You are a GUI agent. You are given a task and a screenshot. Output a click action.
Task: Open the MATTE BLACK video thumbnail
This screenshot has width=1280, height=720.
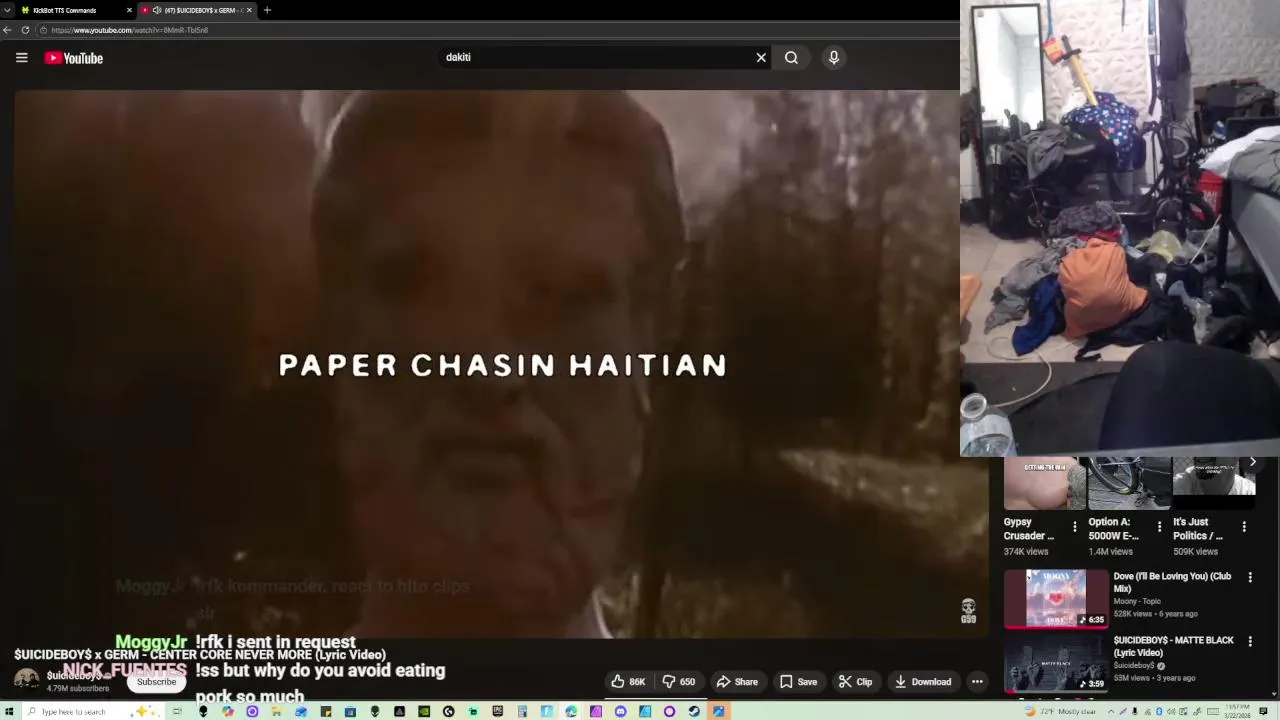tap(1056, 662)
